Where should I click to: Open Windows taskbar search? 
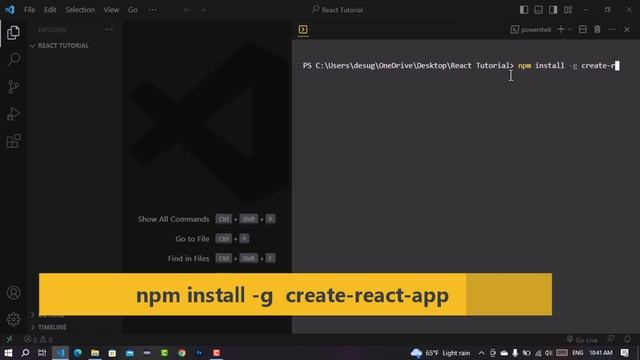(25, 353)
